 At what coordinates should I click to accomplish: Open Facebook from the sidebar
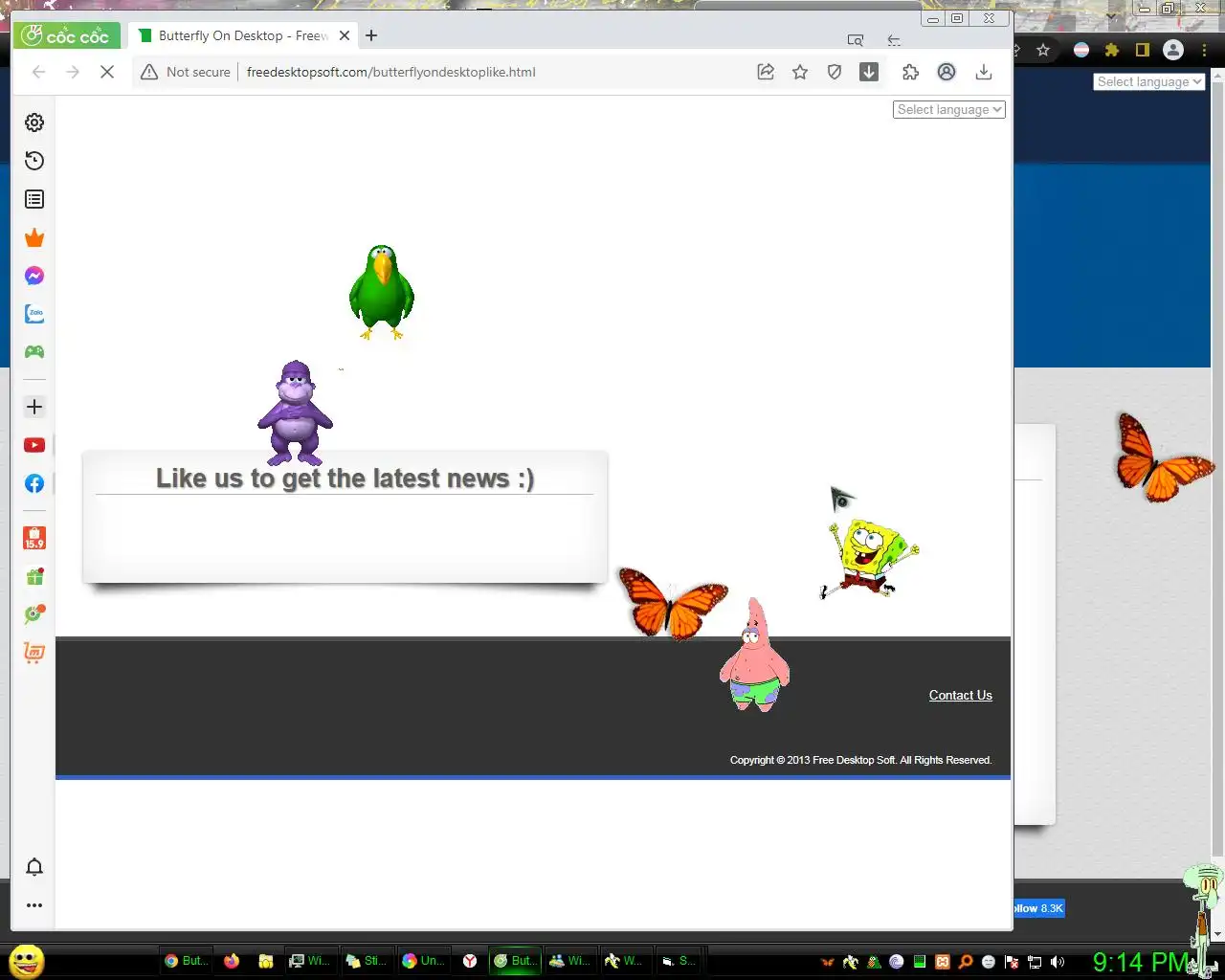34,483
